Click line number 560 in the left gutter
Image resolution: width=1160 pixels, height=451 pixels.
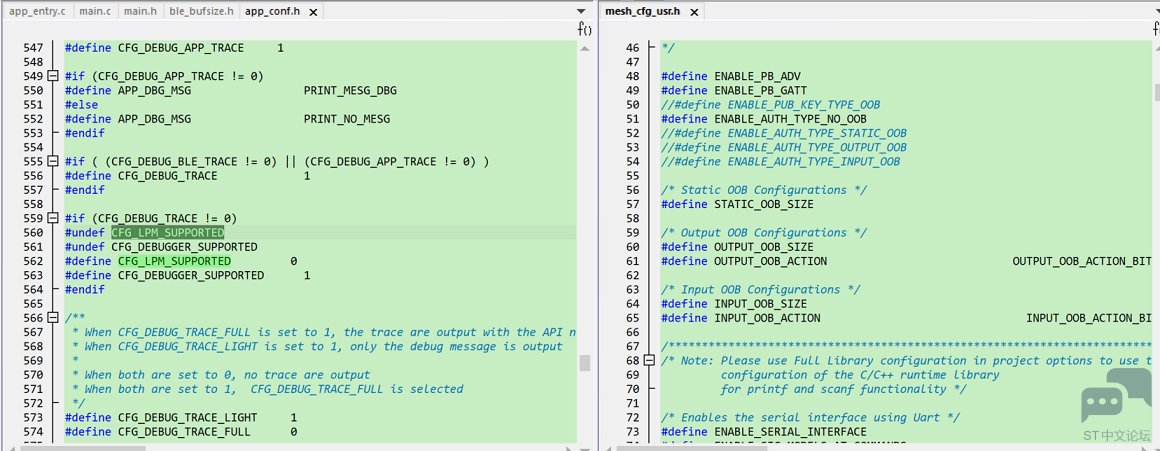33,233
